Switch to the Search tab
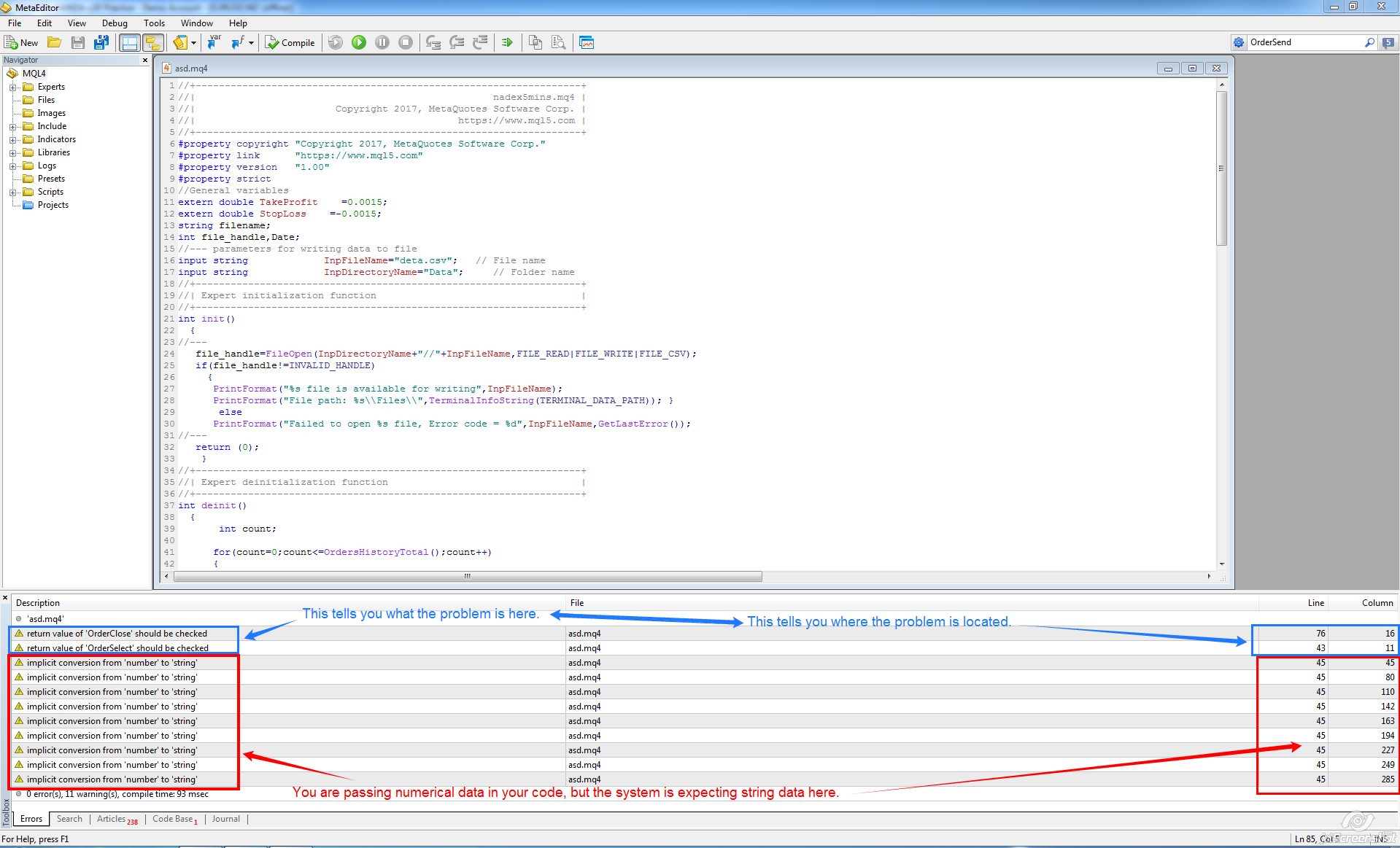Viewport: 1400px width, 848px height. 69,819
